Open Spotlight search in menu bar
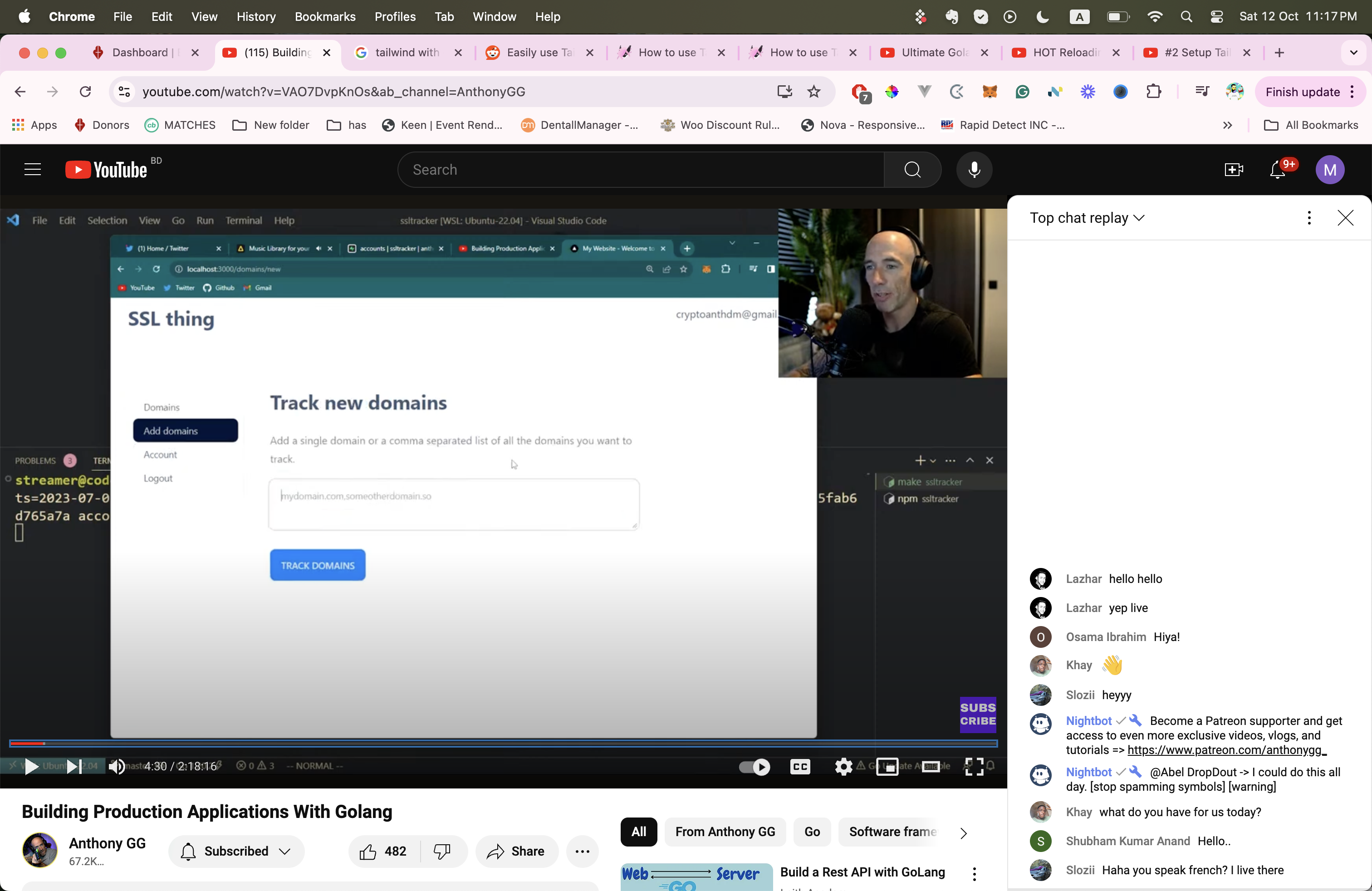This screenshot has width=1372, height=891. pos(1186,16)
